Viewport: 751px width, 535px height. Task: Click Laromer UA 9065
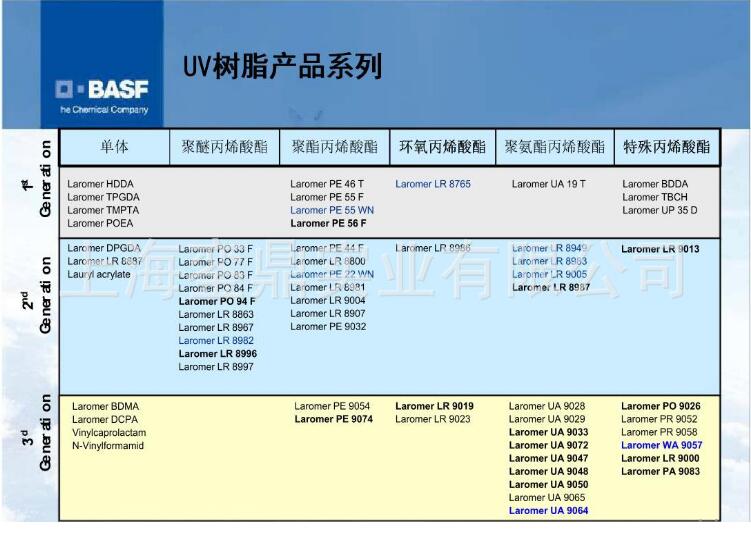click(x=547, y=498)
